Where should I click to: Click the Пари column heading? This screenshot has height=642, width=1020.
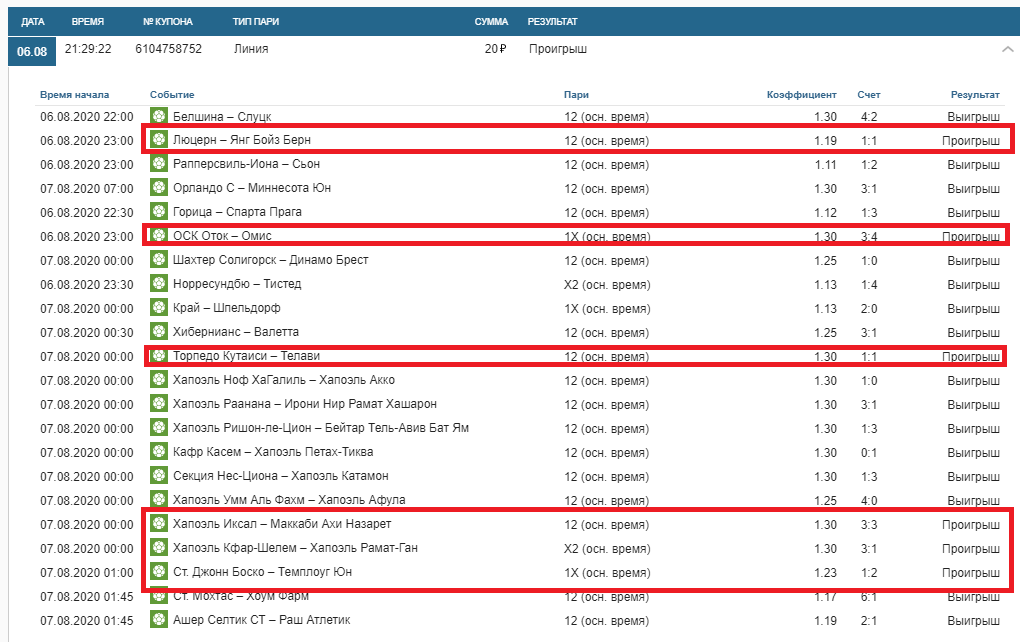click(576, 94)
